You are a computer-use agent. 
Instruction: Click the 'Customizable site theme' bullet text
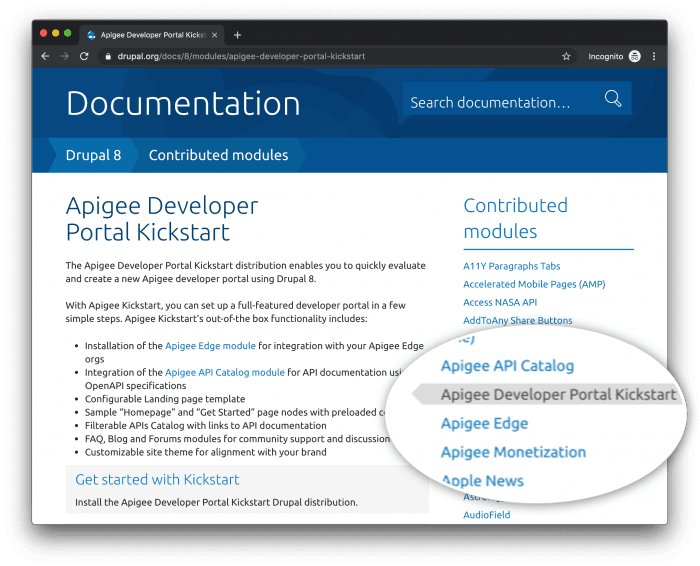point(205,452)
